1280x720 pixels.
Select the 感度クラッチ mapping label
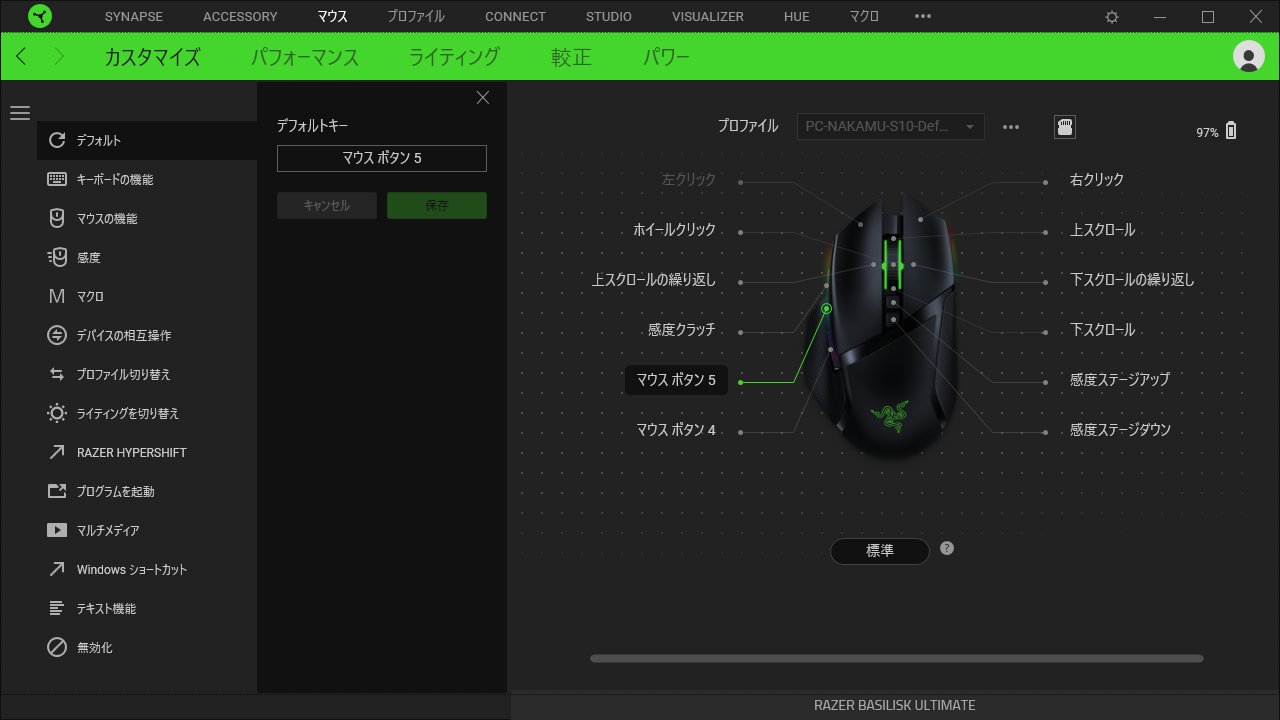click(682, 330)
